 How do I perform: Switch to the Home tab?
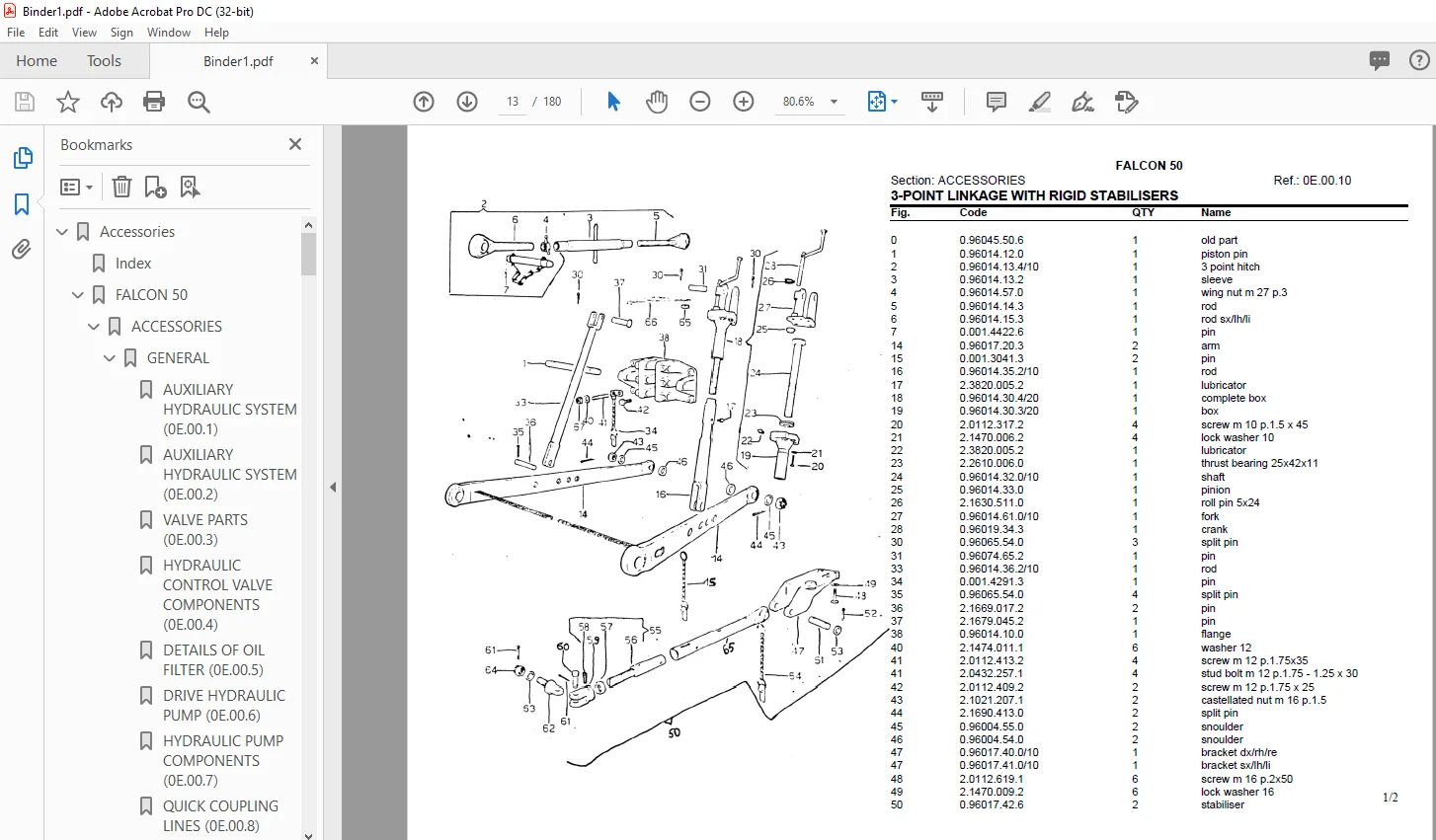pos(37,61)
